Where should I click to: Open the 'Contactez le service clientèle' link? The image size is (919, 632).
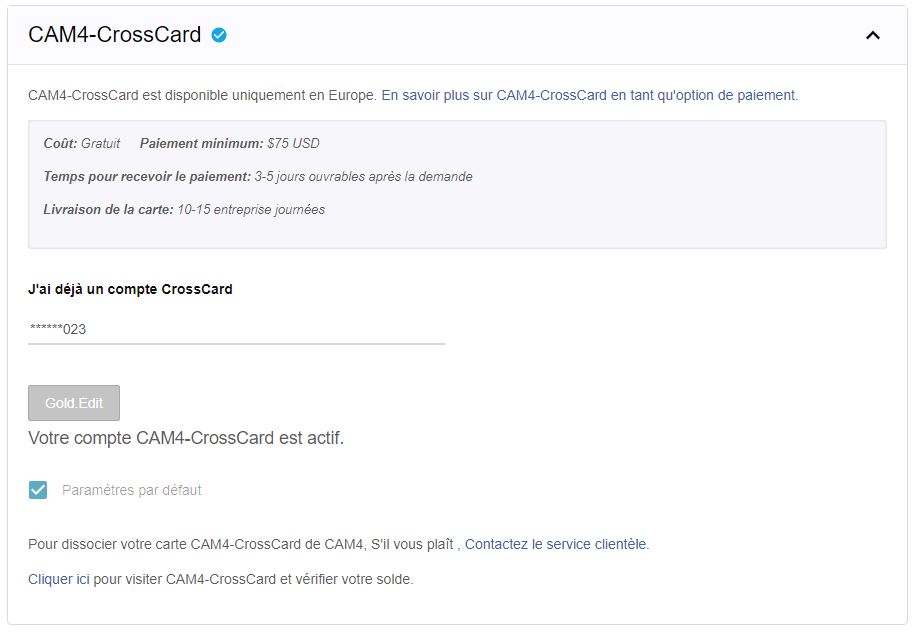point(556,545)
